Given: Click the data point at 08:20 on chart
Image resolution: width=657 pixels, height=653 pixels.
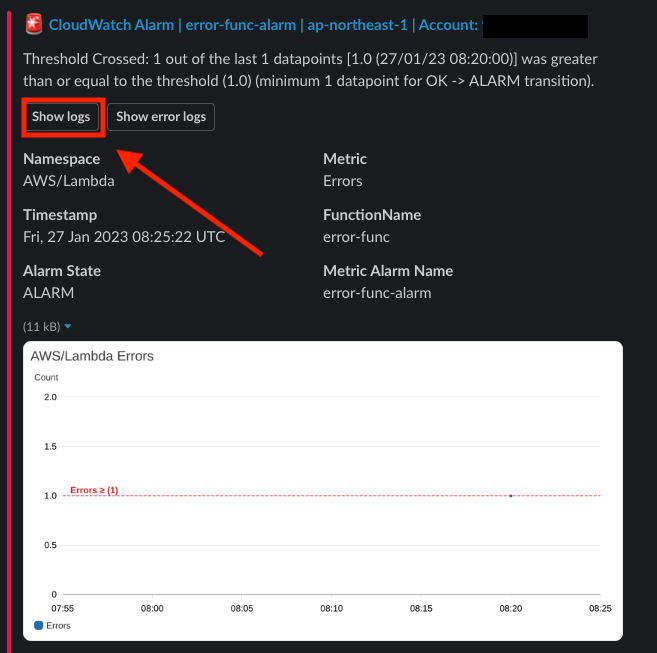Looking at the screenshot, I should [x=511, y=495].
